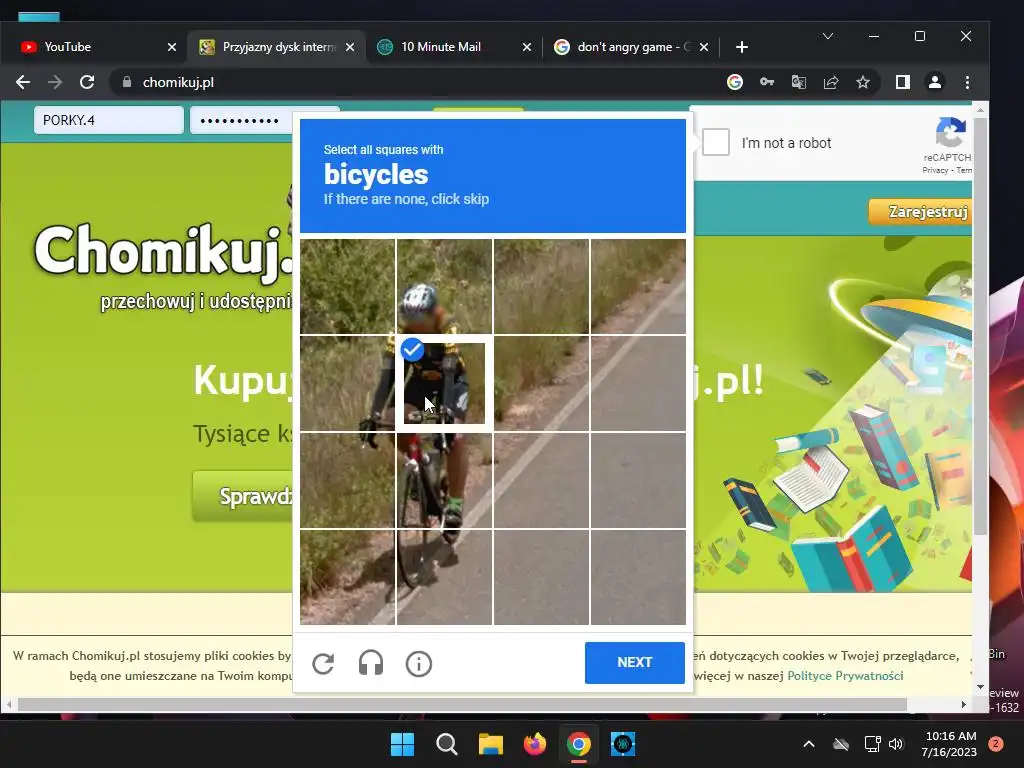Open Polityce Prywatności link
The width and height of the screenshot is (1024, 768).
click(845, 676)
